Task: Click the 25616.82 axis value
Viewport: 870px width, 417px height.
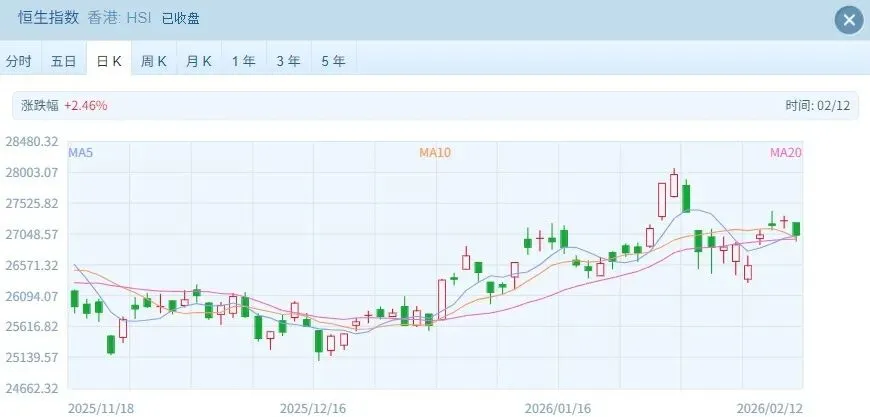Action: pyautogui.click(x=32, y=327)
